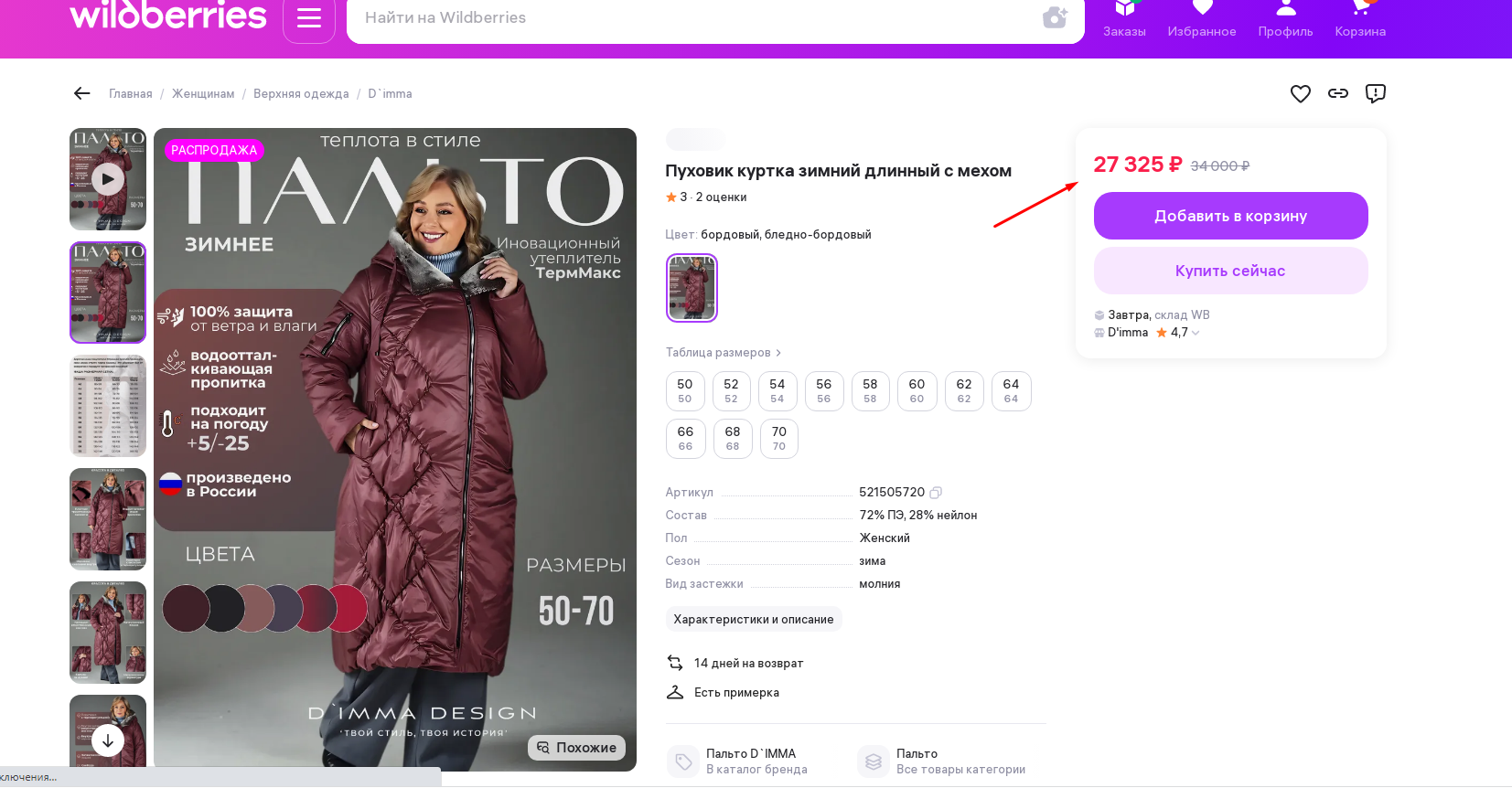Viewport: 1512px width, 788px height.
Task: Select size 58
Action: (x=870, y=391)
